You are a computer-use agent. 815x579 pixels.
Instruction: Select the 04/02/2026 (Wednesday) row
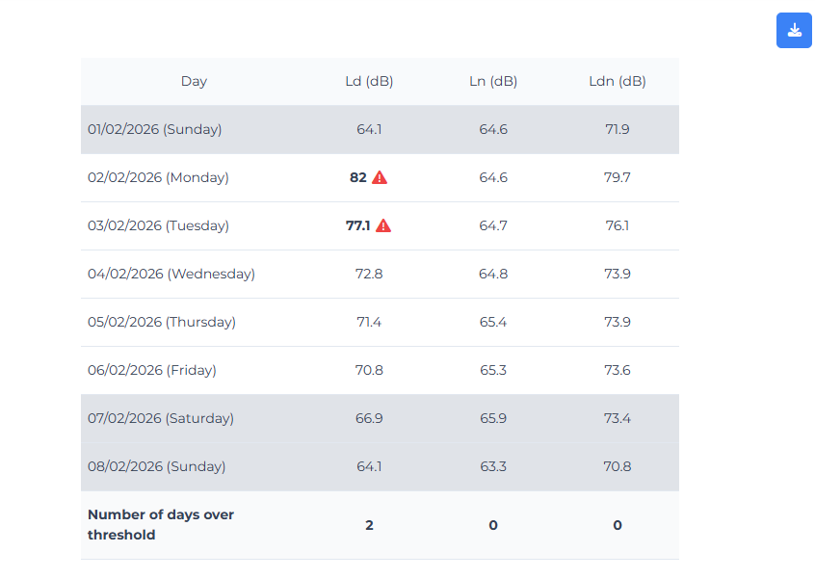tap(171, 274)
